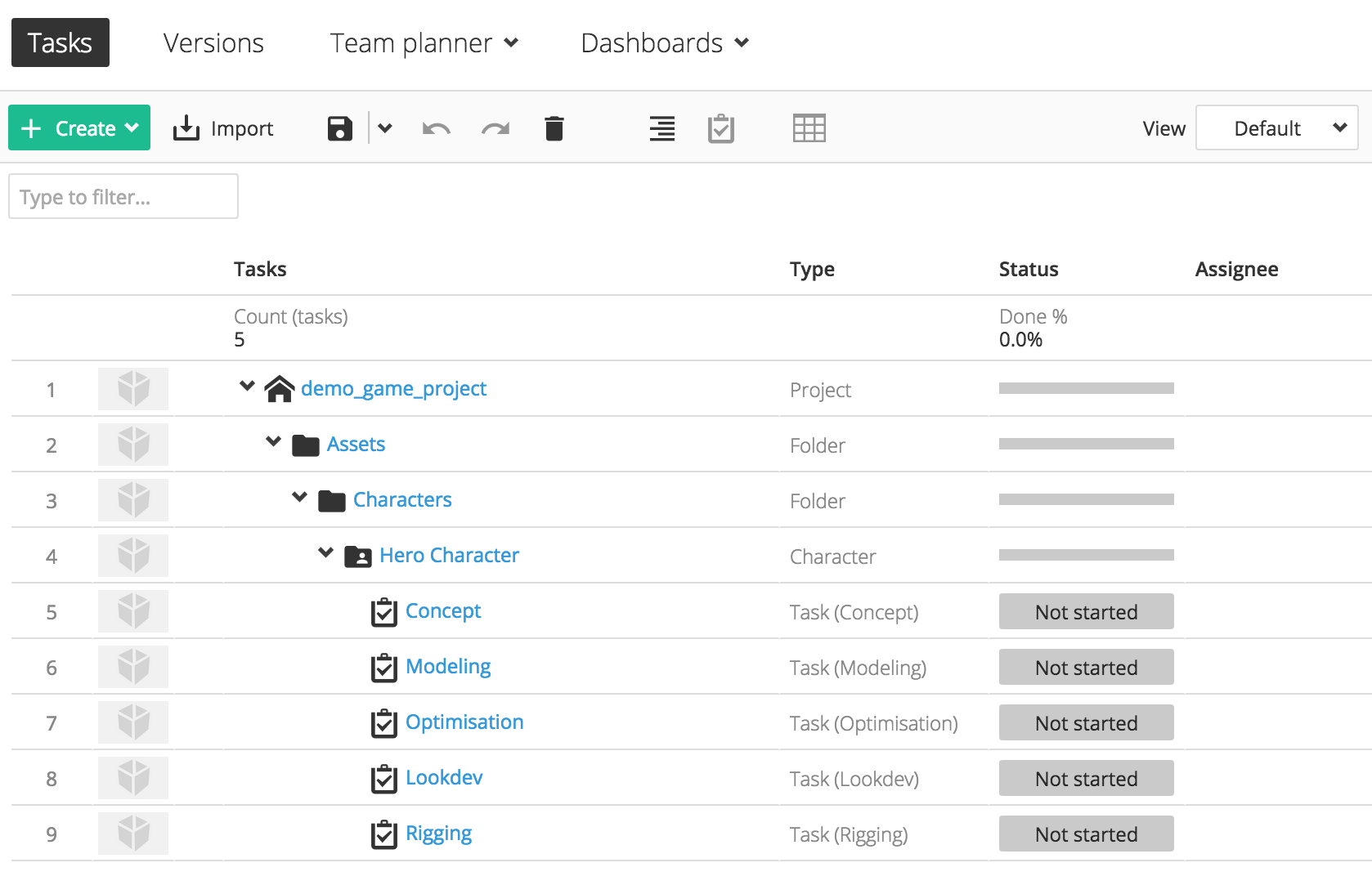Click the Redo arrow icon
The width and height of the screenshot is (1372, 894).
point(495,128)
